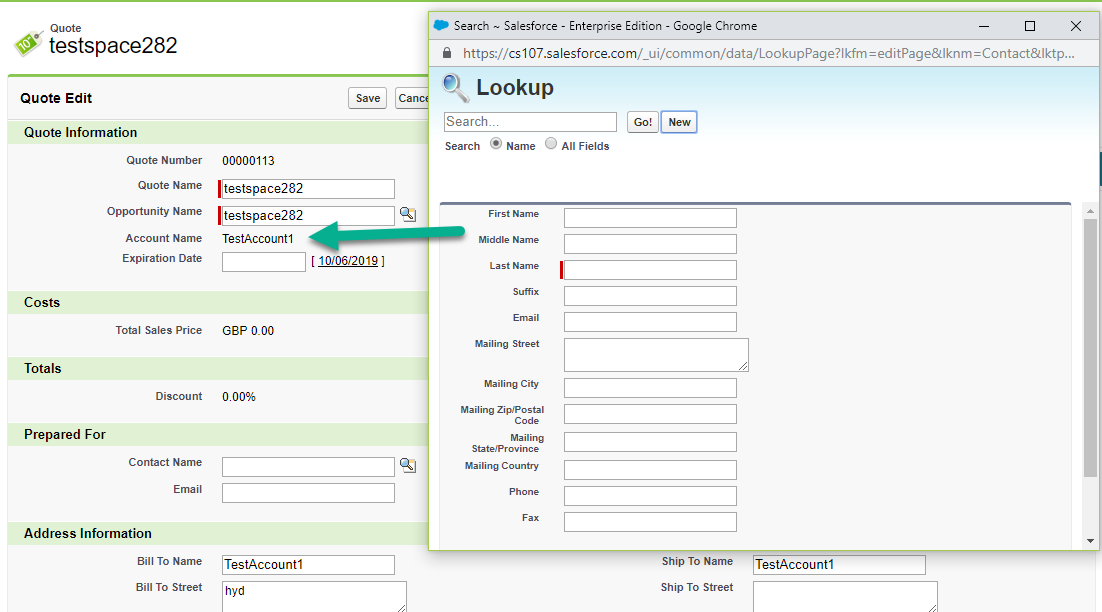Click the Last Name field in Lookup
The height and width of the screenshot is (612, 1102).
(x=650, y=270)
